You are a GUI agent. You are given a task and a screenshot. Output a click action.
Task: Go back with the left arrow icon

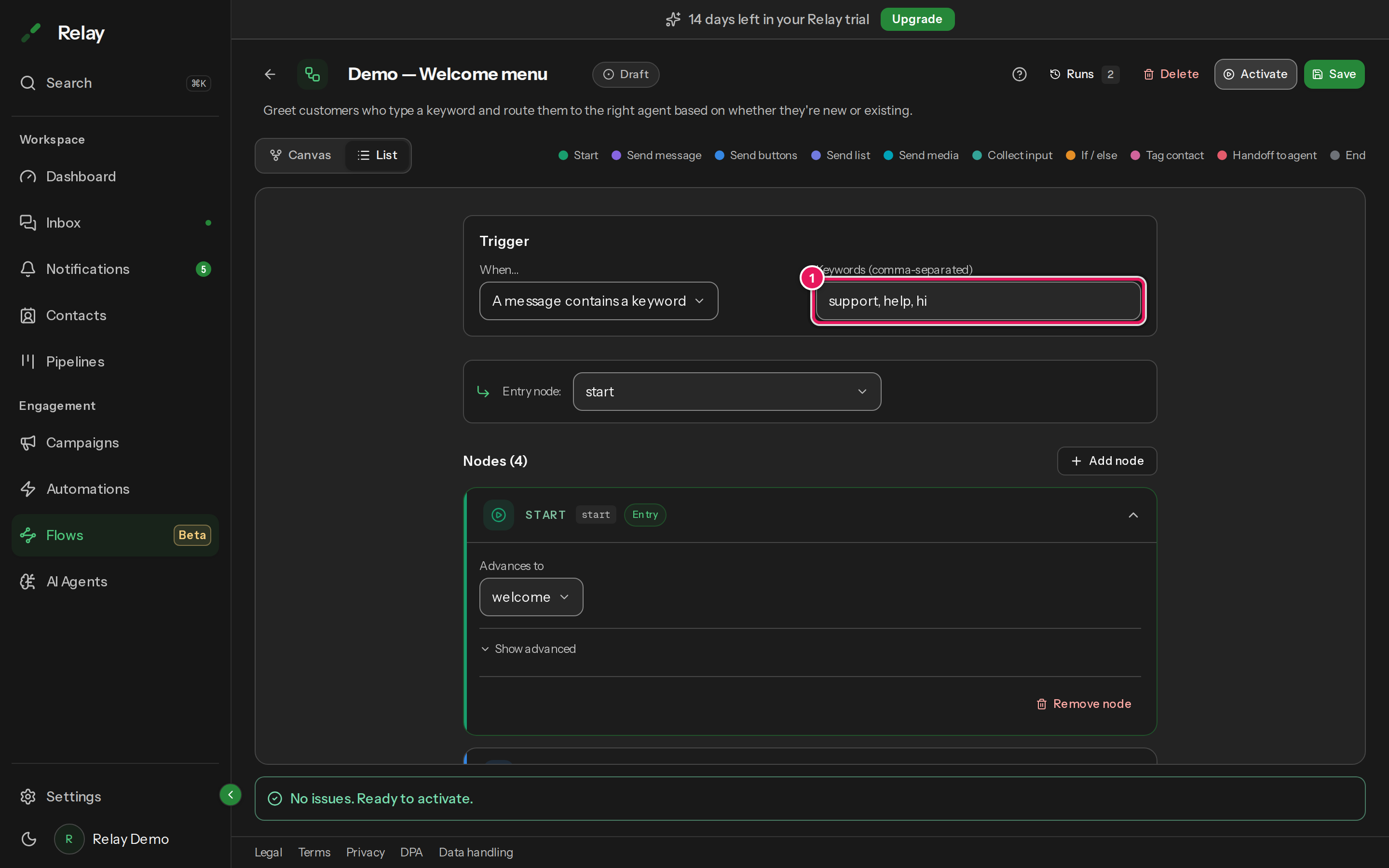coord(270,74)
